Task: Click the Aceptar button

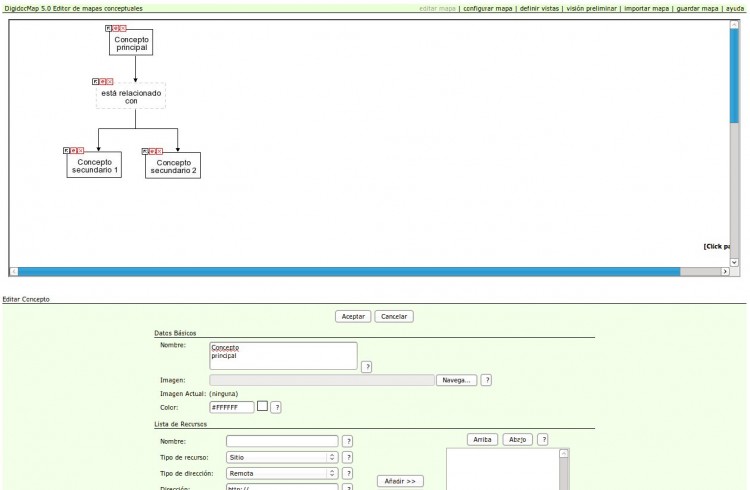Action: [353, 316]
